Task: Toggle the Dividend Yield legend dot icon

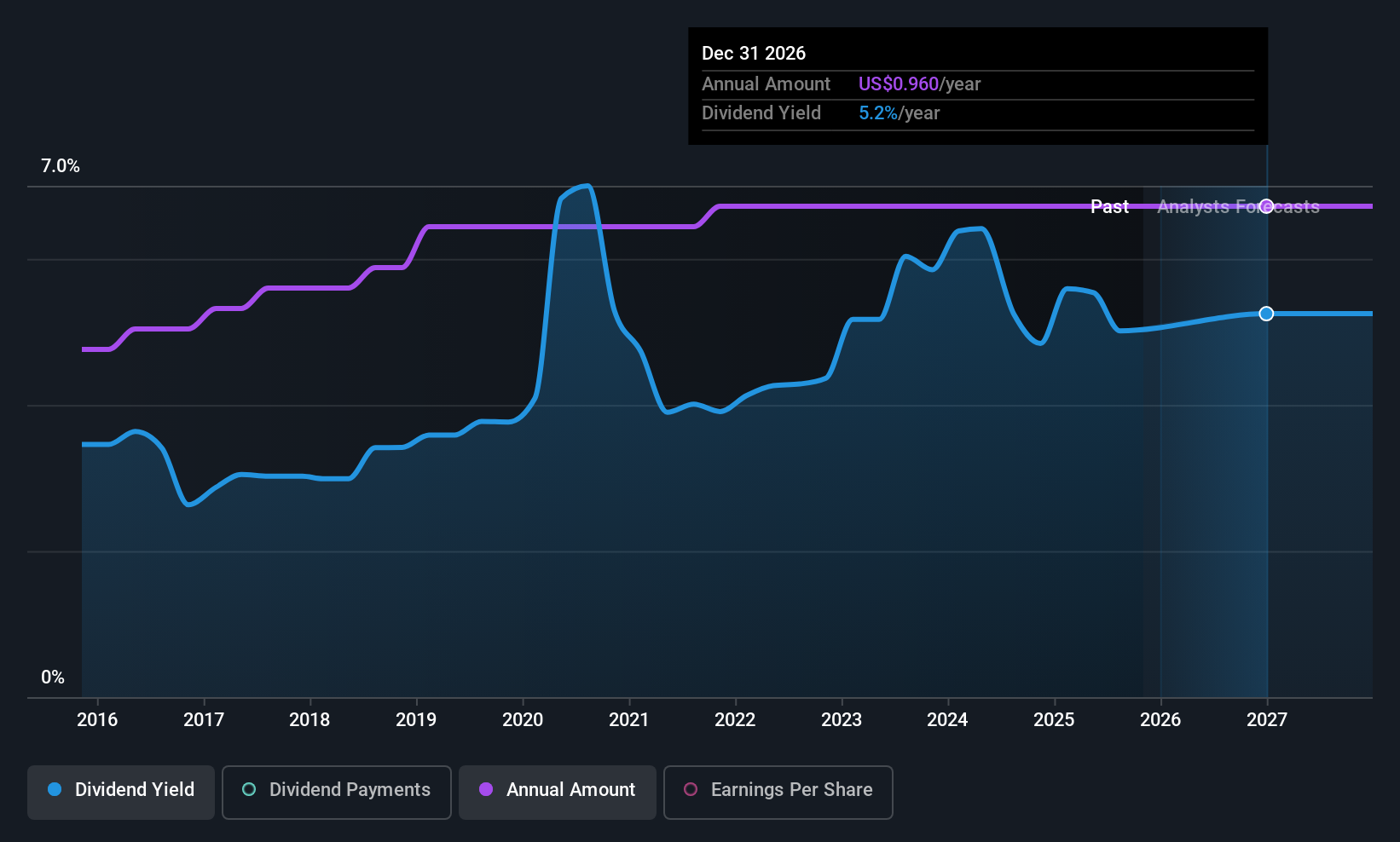Action: click(55, 790)
